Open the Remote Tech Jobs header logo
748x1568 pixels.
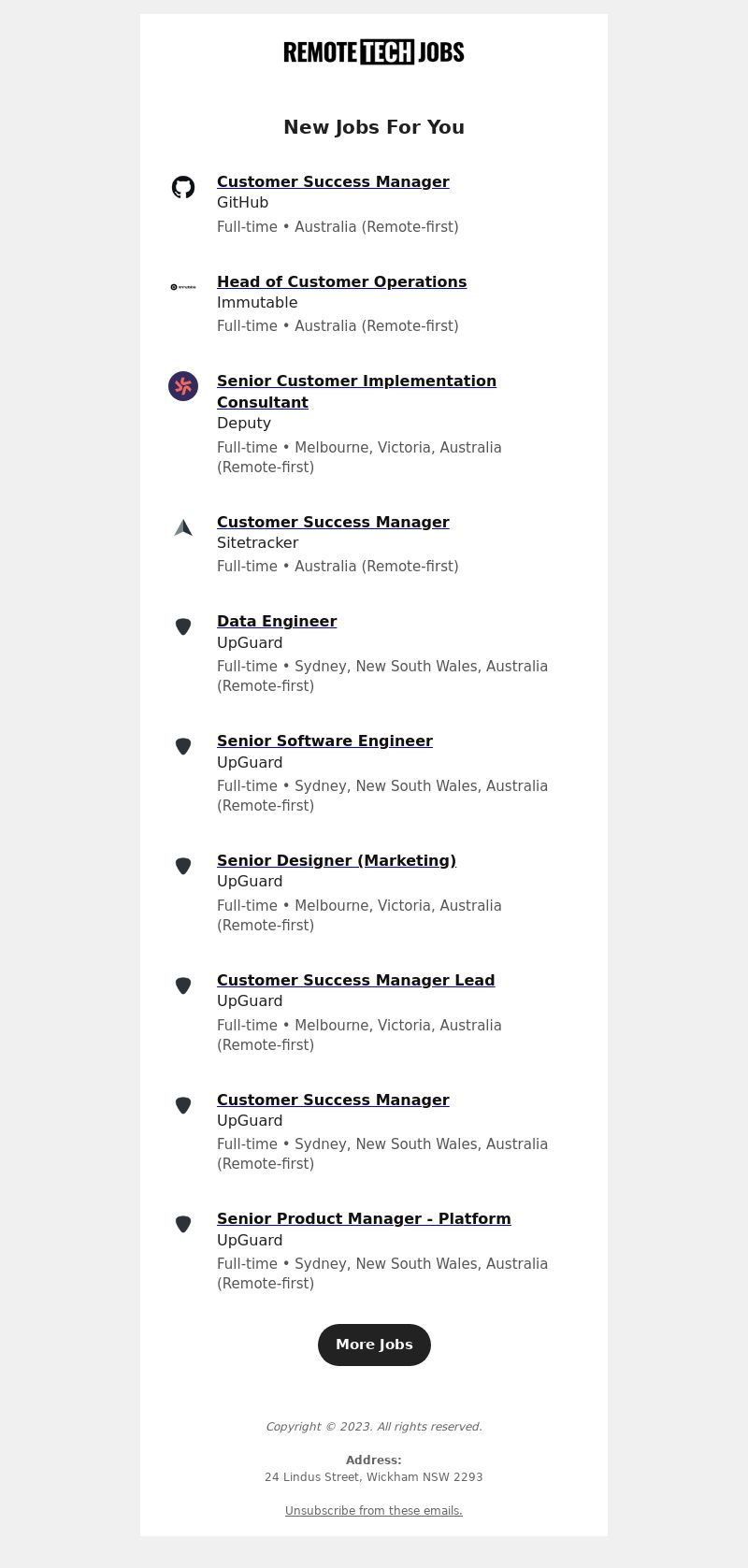click(x=374, y=52)
